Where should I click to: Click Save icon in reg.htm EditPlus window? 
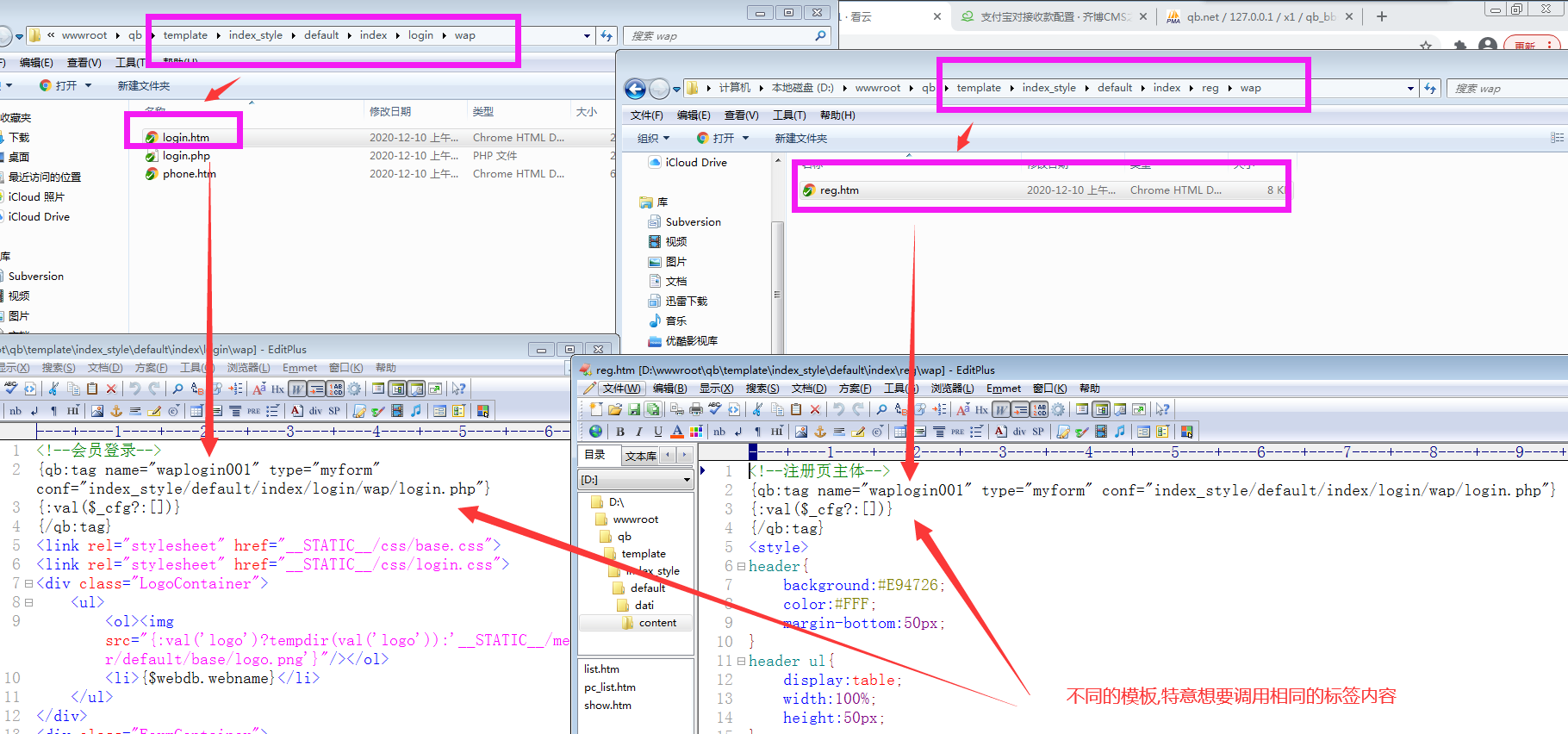[x=634, y=409]
